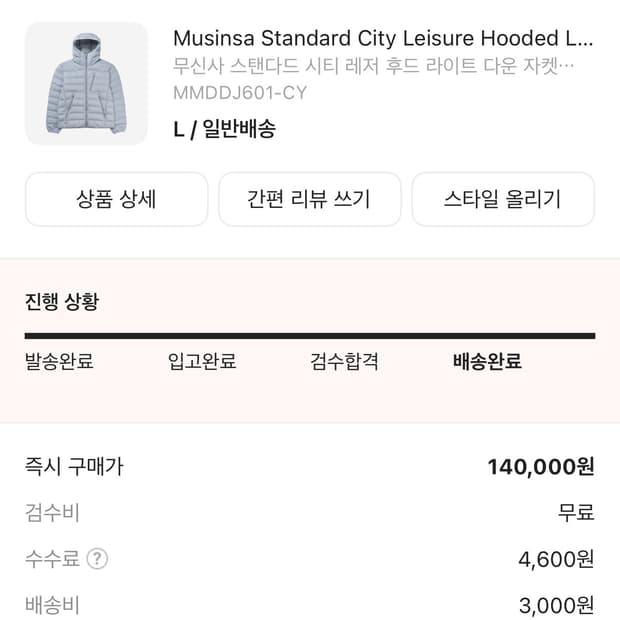Tap the 검수합격 progress step
Screen dimensions: 620x620
click(x=345, y=362)
